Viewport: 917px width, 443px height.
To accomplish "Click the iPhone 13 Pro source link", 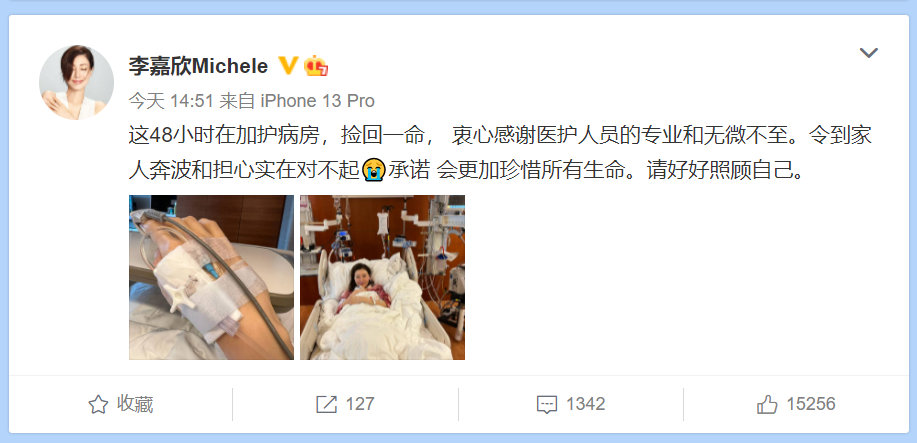I will (x=317, y=101).
